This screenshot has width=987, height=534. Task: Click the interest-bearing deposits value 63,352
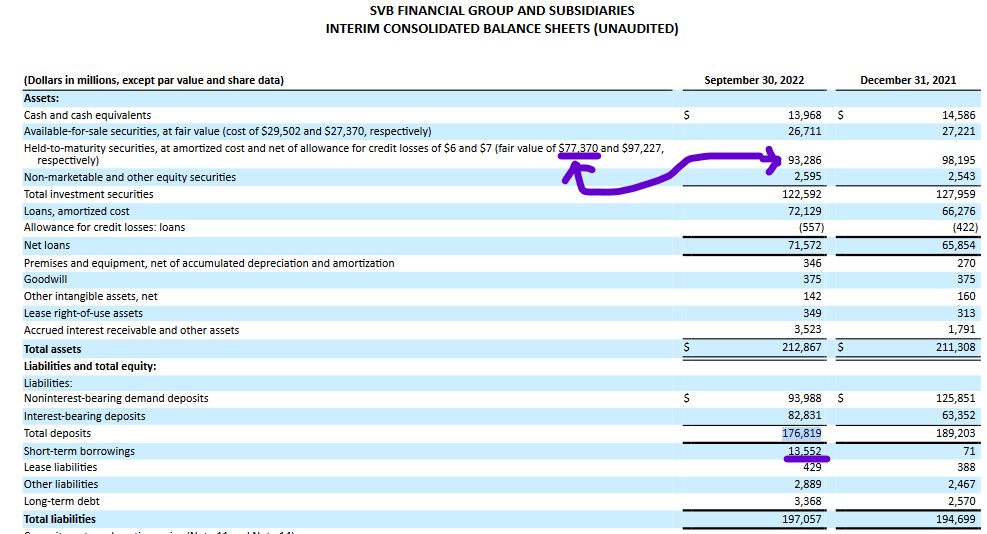tap(959, 416)
